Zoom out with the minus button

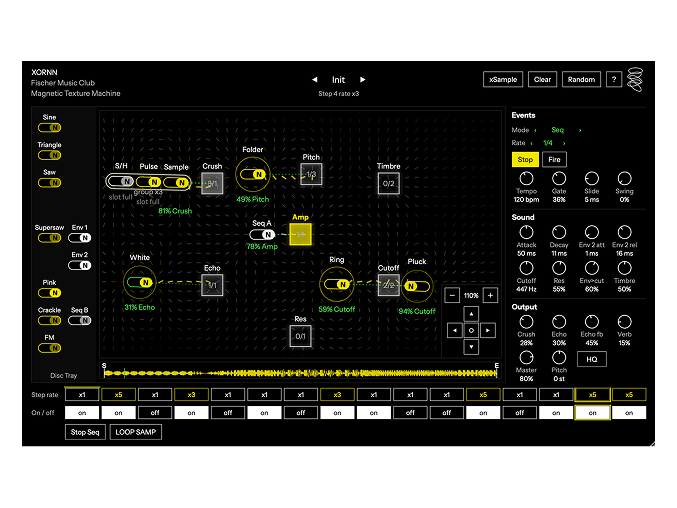[452, 296]
